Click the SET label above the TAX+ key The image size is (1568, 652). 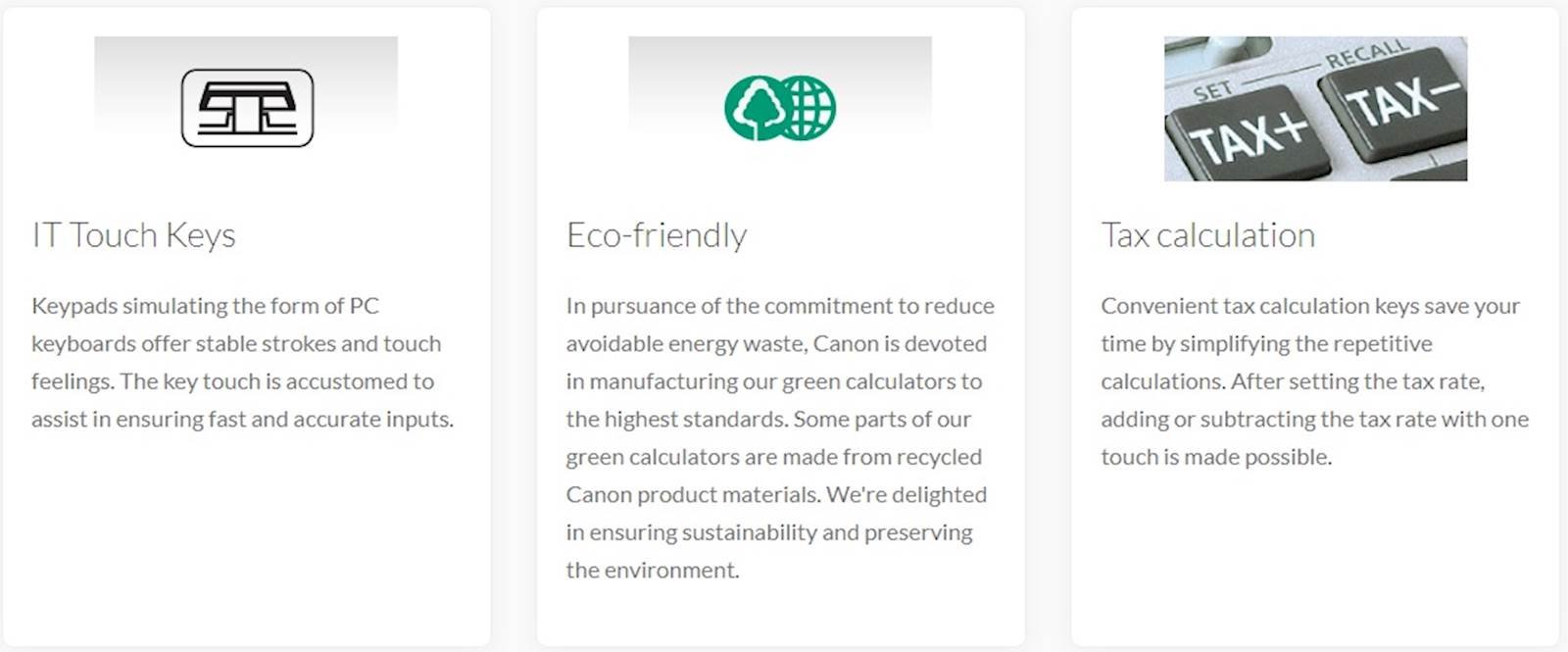coord(1212,91)
